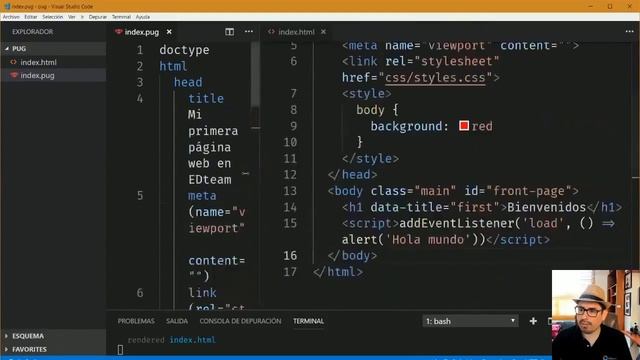The width and height of the screenshot is (640, 360).
Task: Click 'Hola mundo' string in script line
Action: (427, 240)
